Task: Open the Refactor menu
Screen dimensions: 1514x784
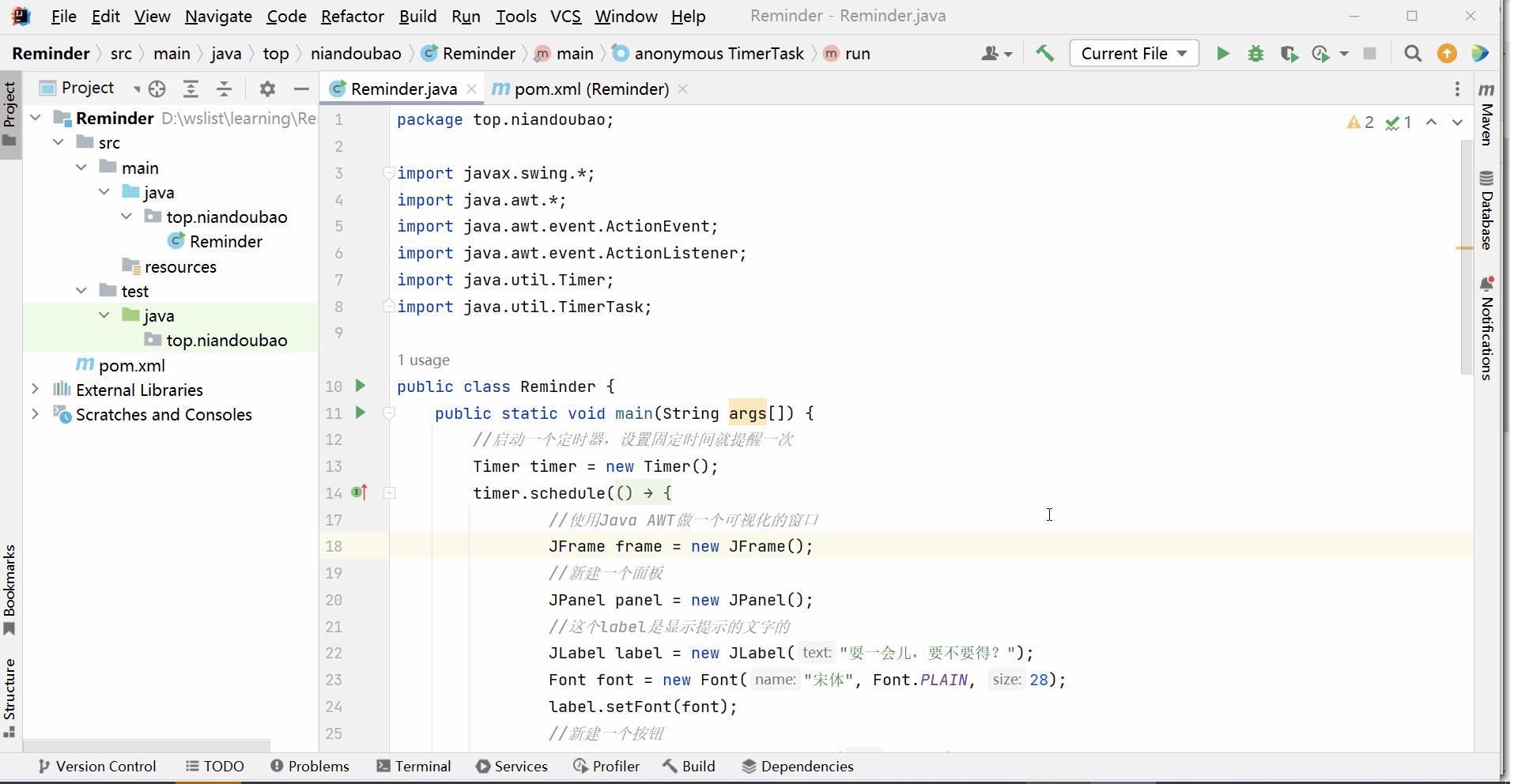Action: (352, 16)
